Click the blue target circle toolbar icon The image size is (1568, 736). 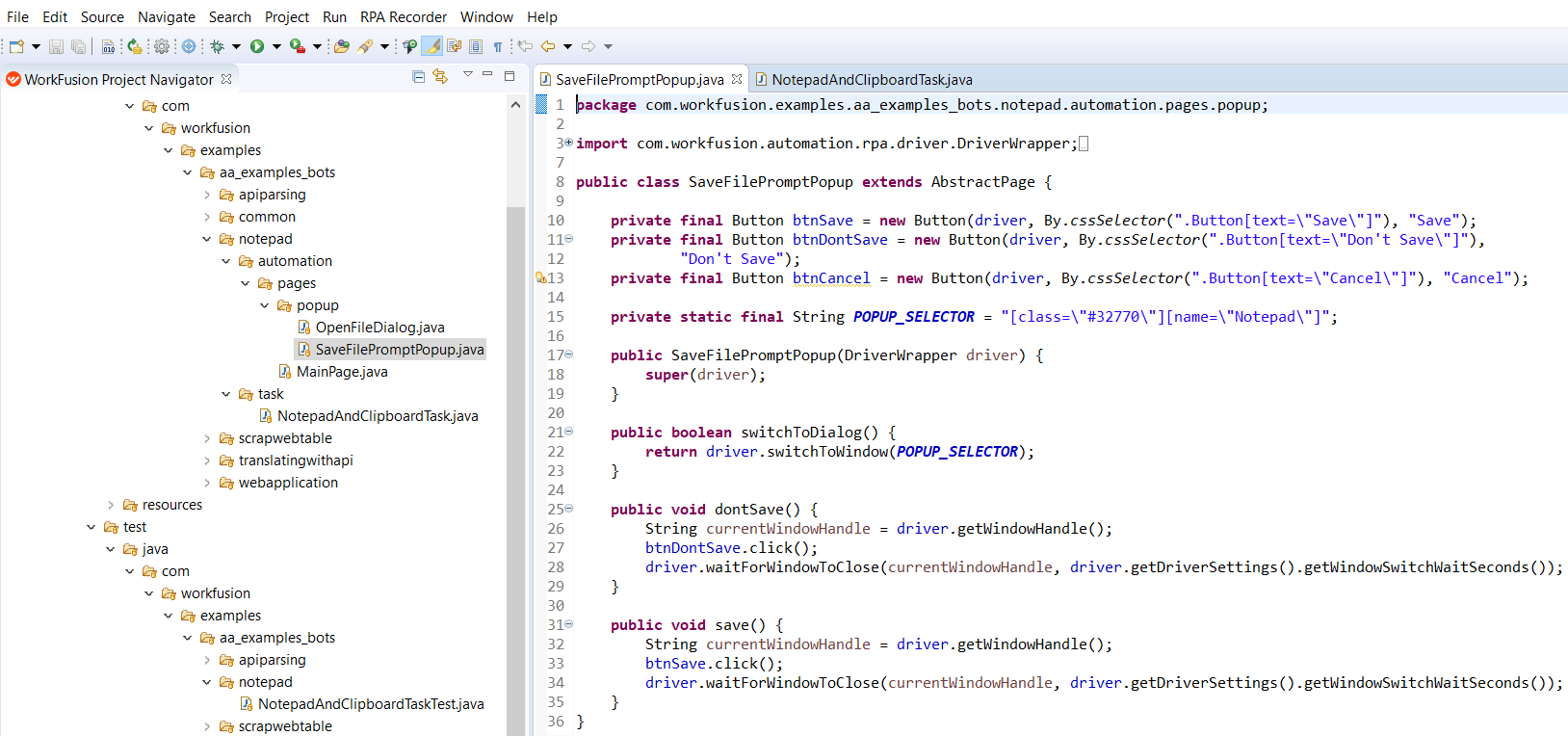(189, 46)
